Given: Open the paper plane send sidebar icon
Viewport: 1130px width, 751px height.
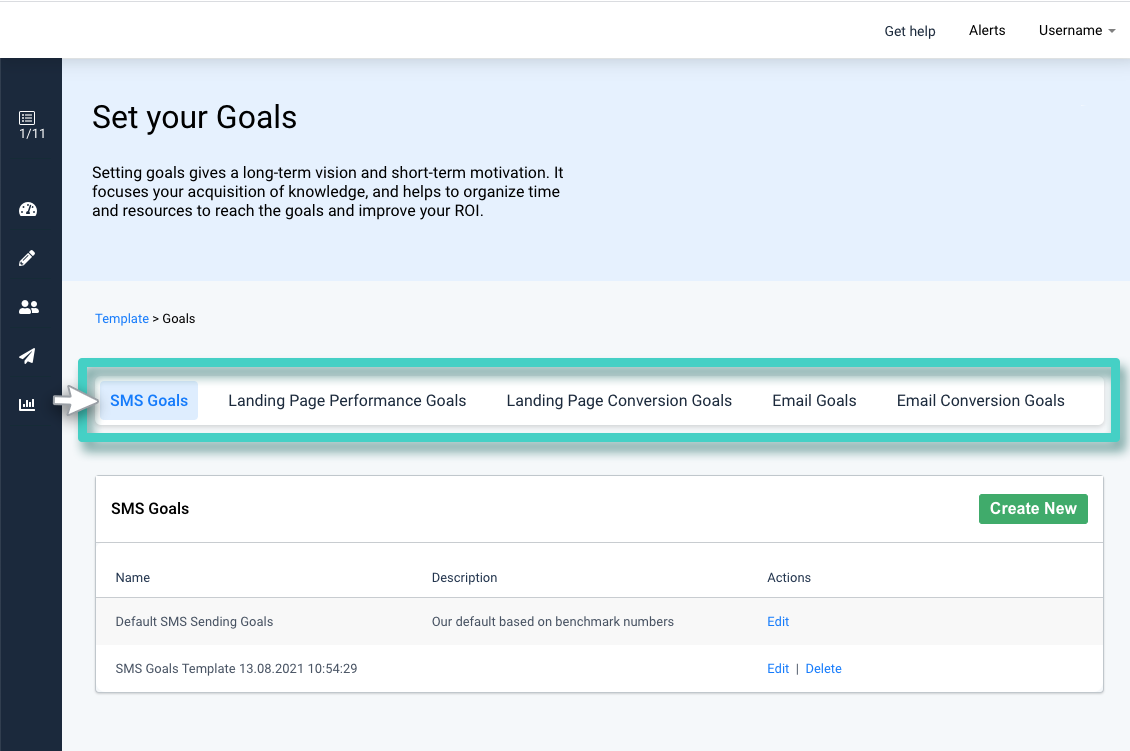Looking at the screenshot, I should pos(27,356).
